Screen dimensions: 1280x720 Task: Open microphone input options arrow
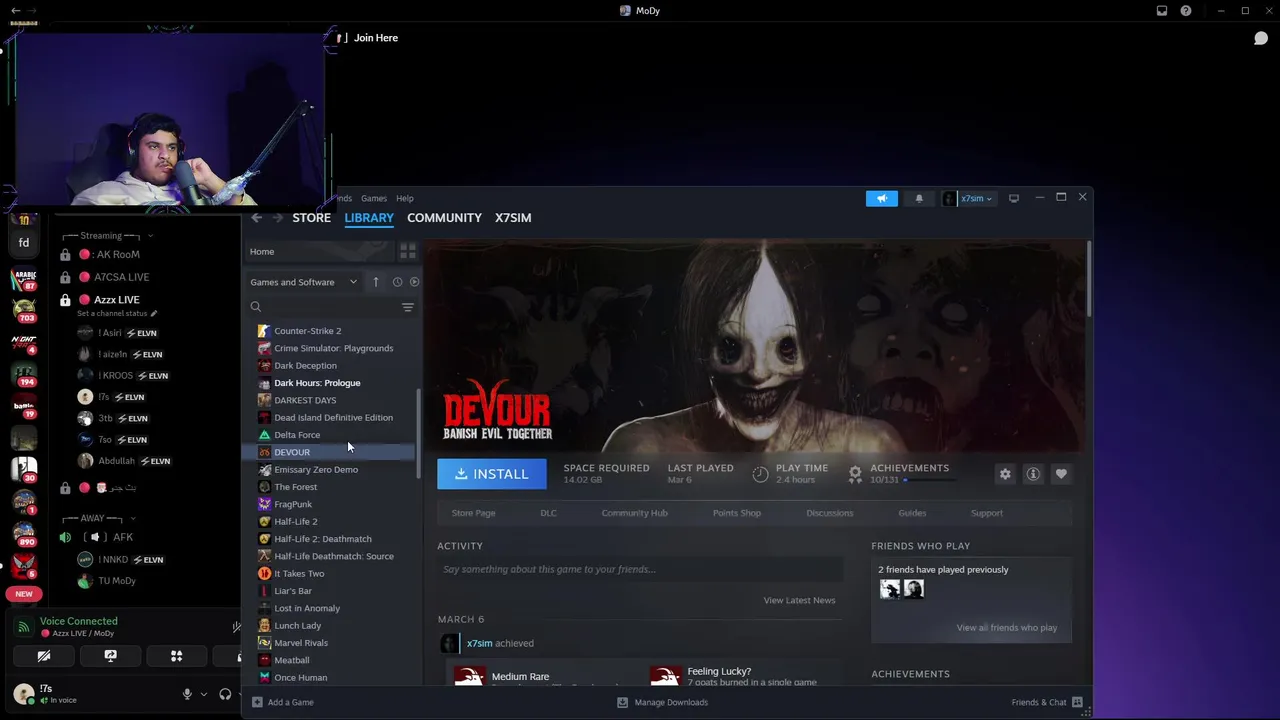(x=204, y=694)
